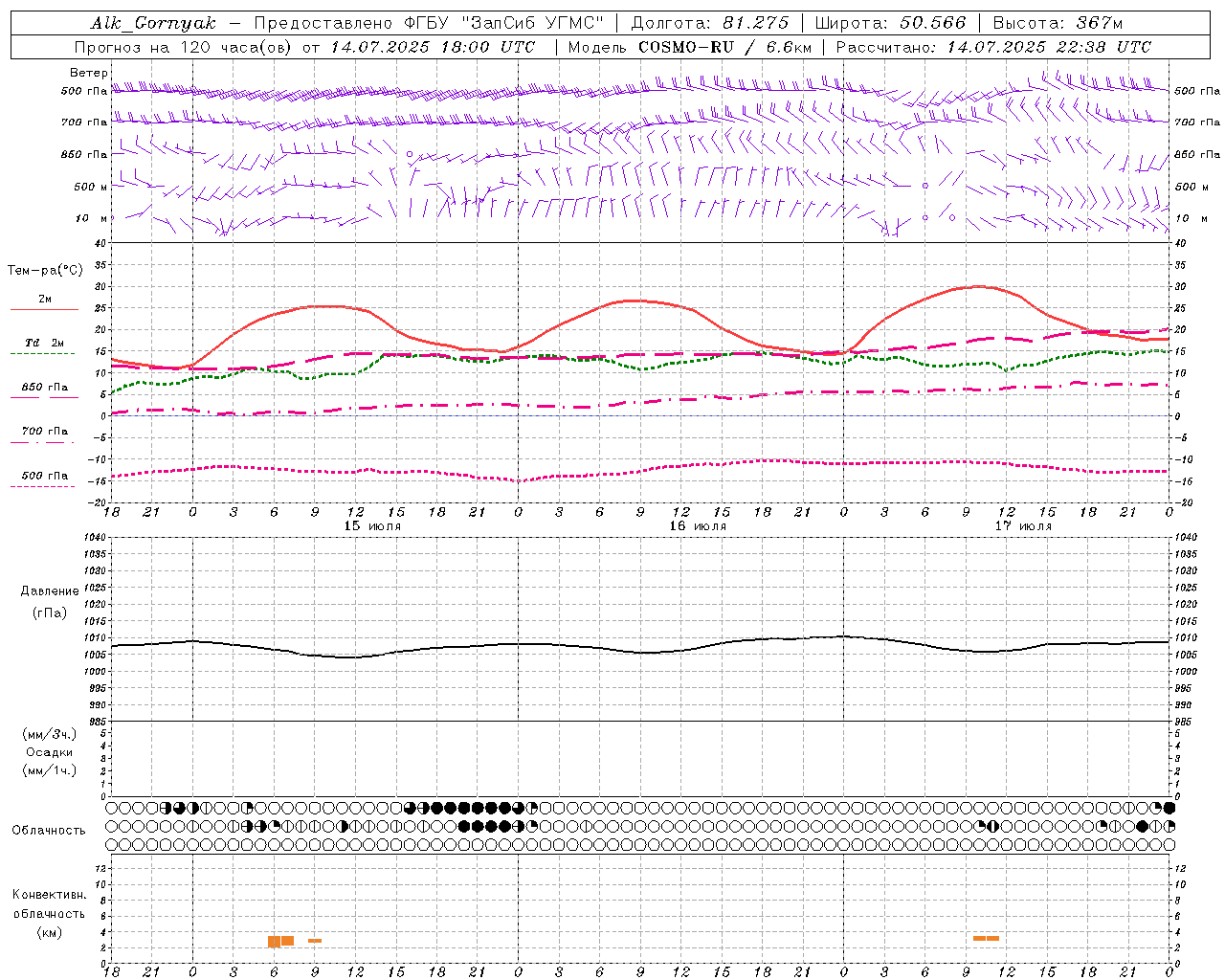Click the orange convective bar on 17 июля
The image size is (1225, 980).
(x=986, y=938)
